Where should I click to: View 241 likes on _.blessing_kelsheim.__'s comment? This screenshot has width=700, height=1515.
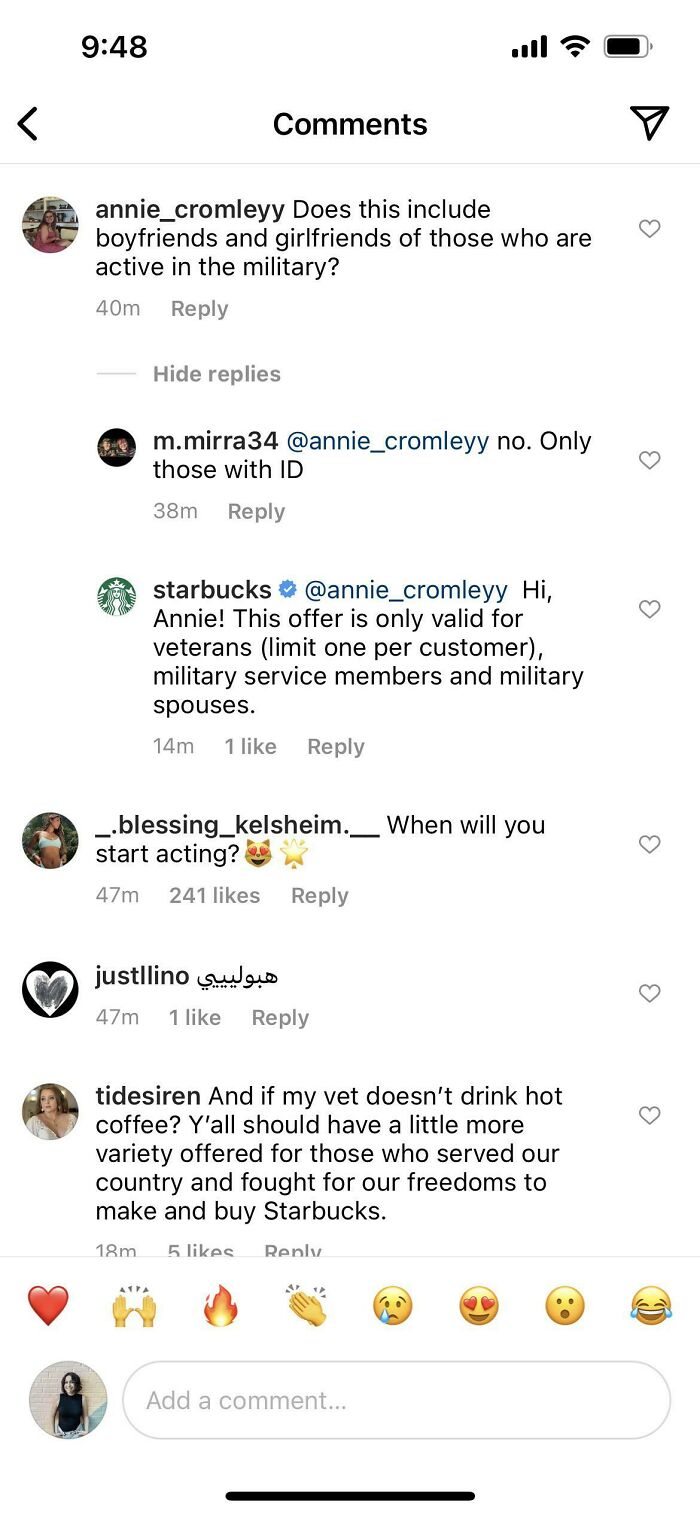(x=214, y=895)
